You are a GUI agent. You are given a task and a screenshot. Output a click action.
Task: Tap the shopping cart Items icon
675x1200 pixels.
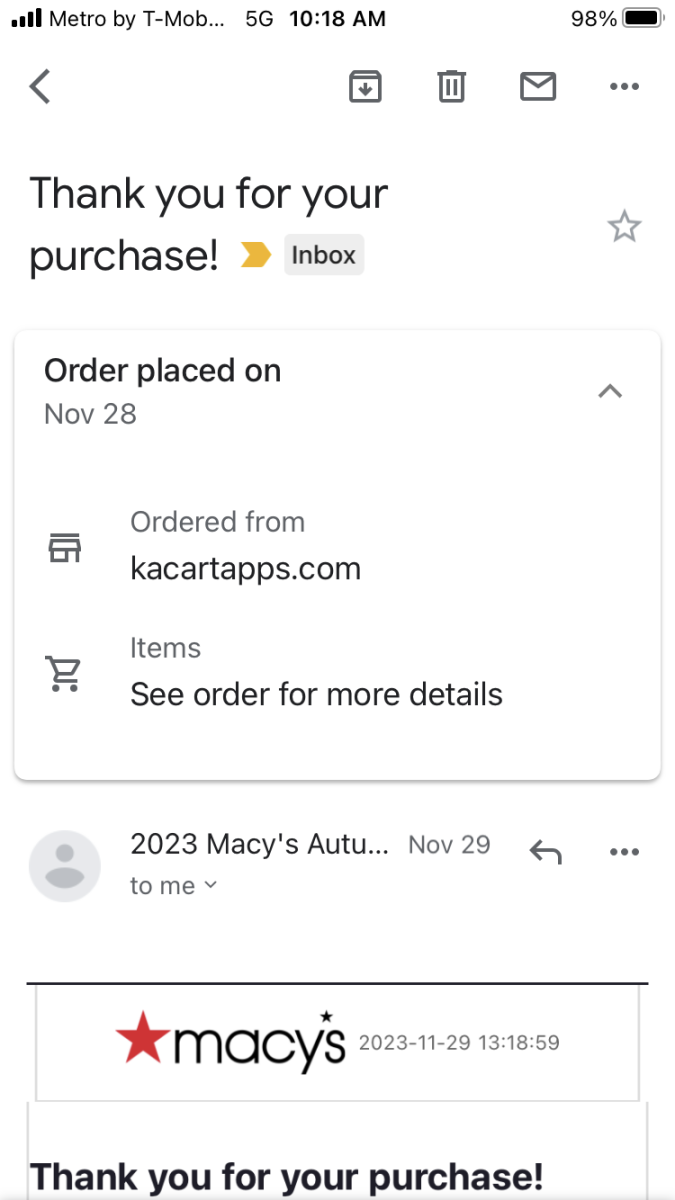pos(65,673)
